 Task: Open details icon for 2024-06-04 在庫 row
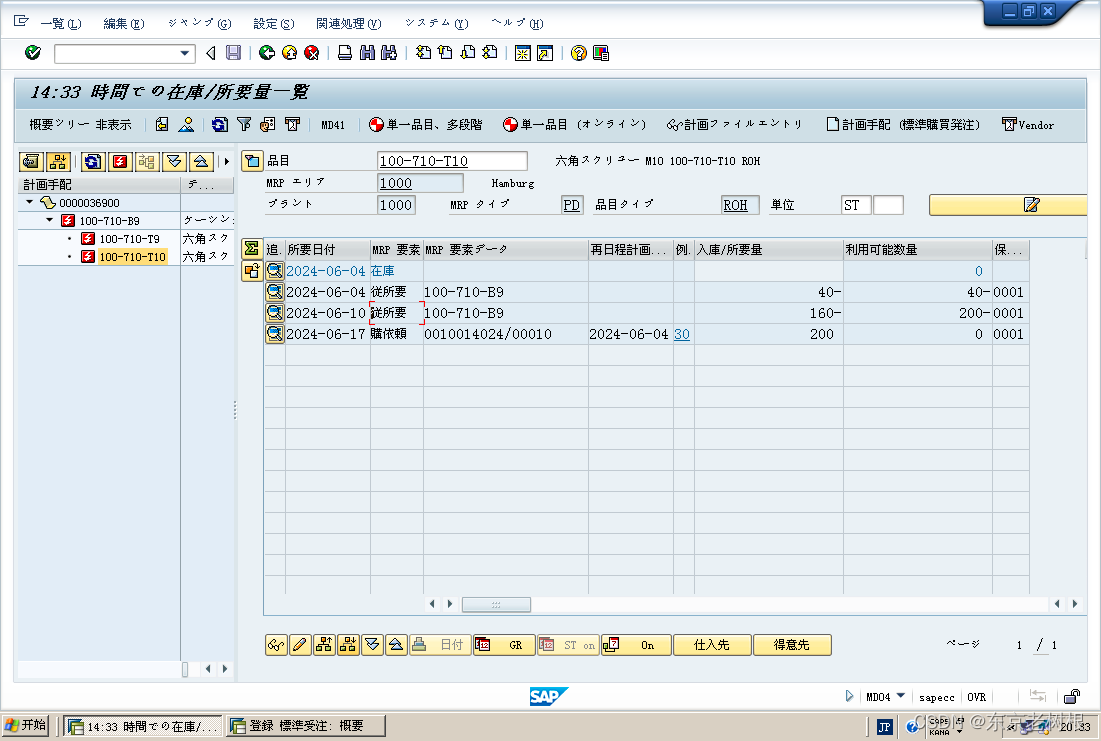(x=275, y=270)
